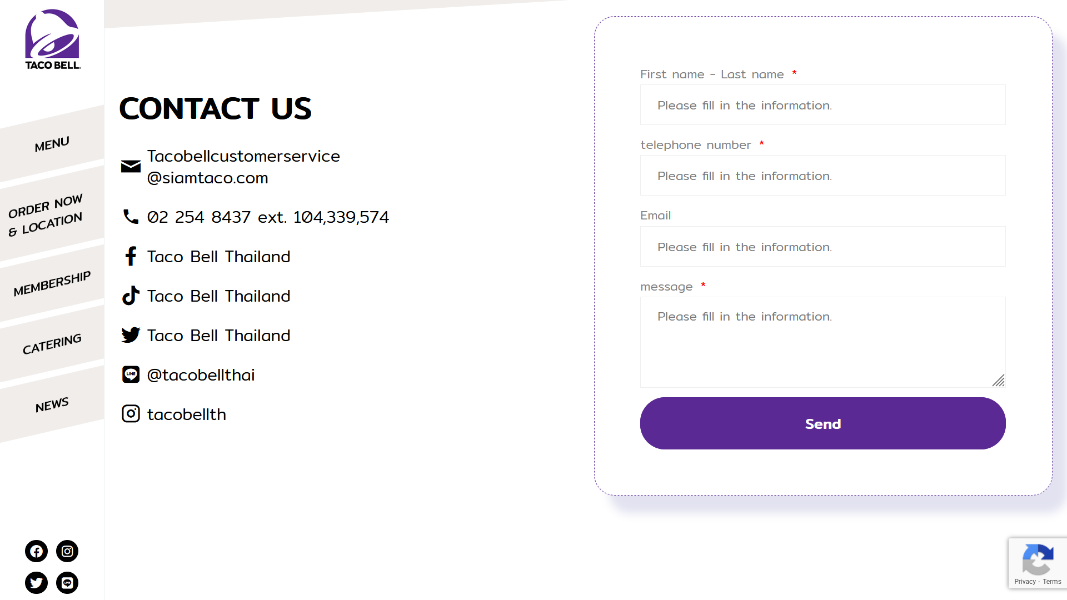Screen dimensions: 1067x600
Task: Open the LINE icon in bottom-left footer
Action: coord(67,582)
